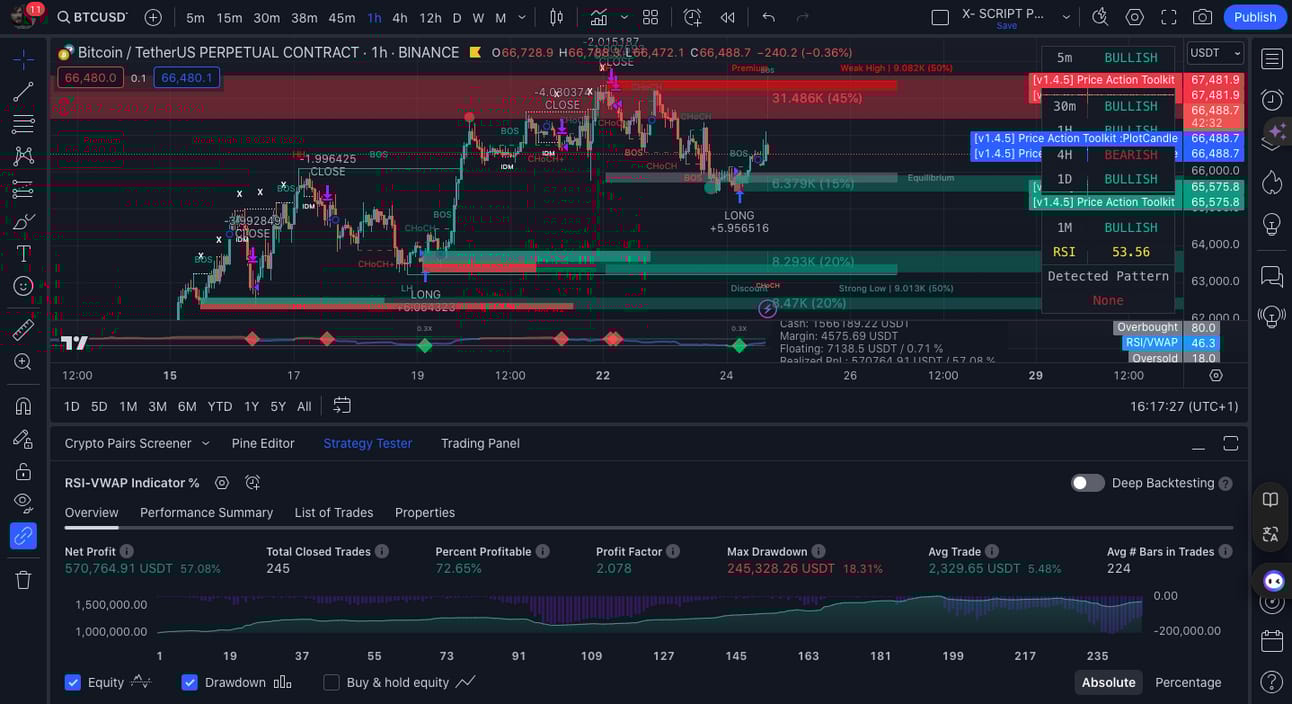Click the compare or add symbol plus icon

[x=153, y=17]
